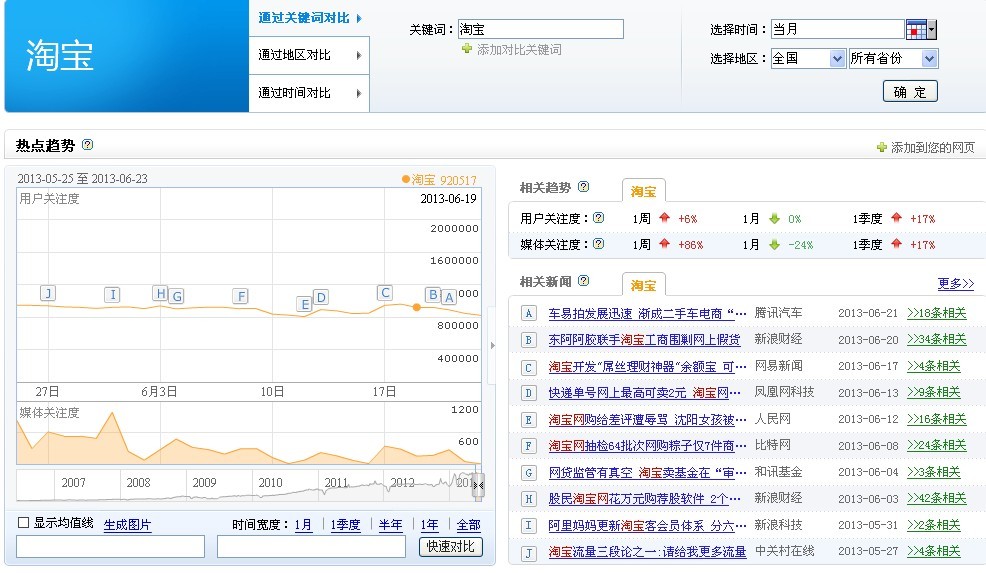Image resolution: width=986 pixels, height=573 pixels.
Task: Click the timeline range slider handle
Action: (478, 486)
